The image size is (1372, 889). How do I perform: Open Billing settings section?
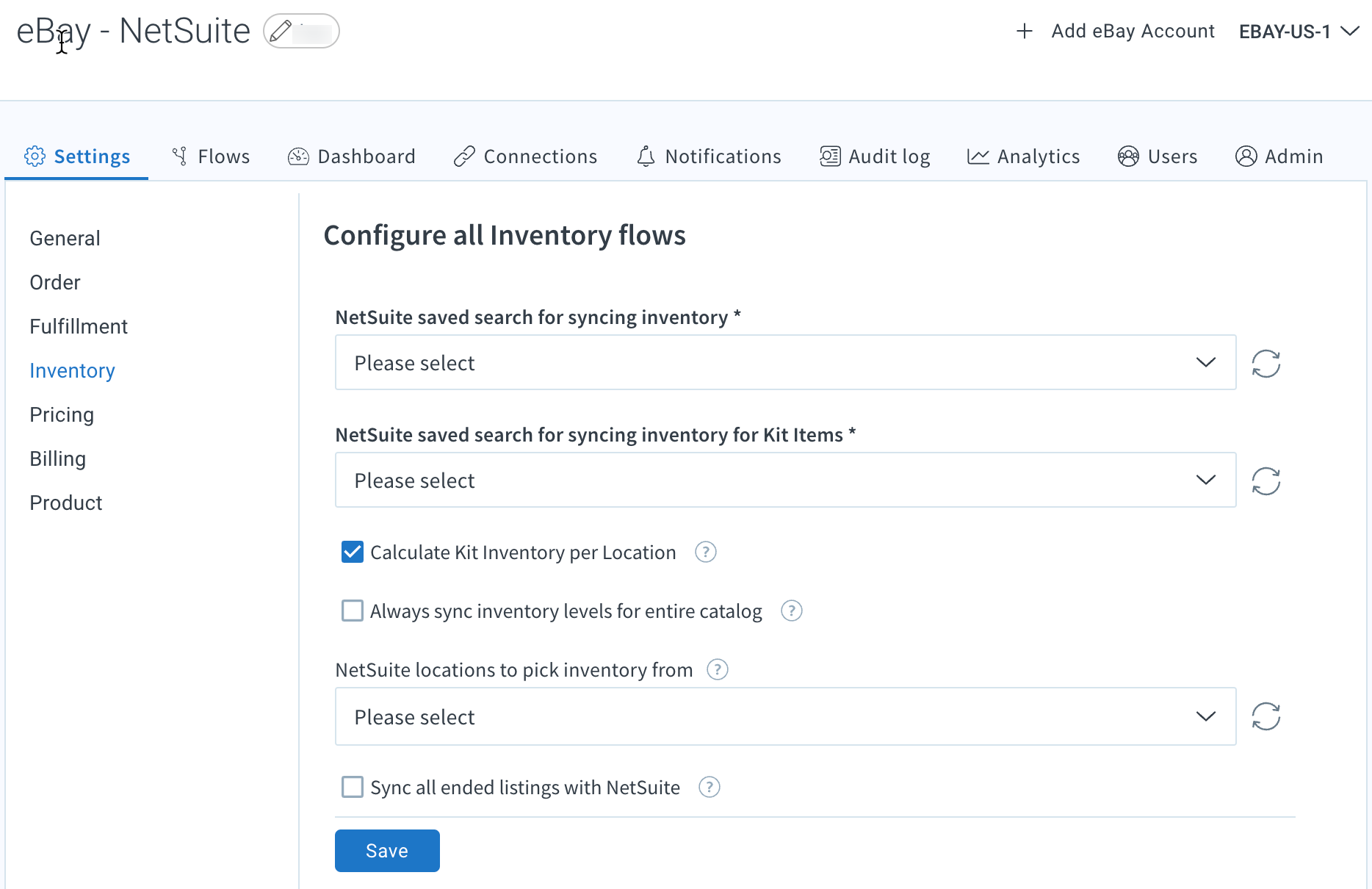point(57,458)
